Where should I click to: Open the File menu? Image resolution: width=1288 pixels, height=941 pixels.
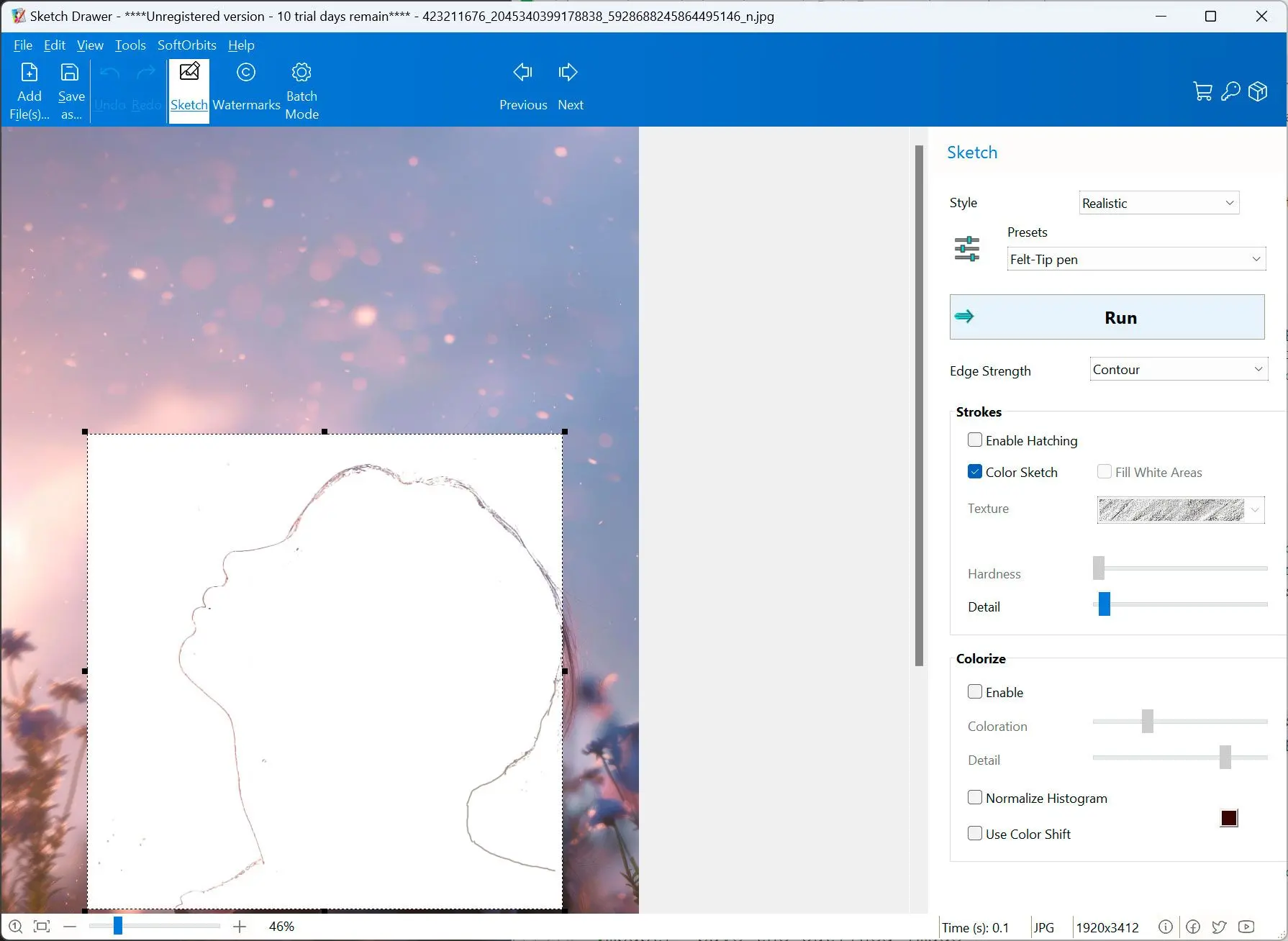pyautogui.click(x=23, y=45)
